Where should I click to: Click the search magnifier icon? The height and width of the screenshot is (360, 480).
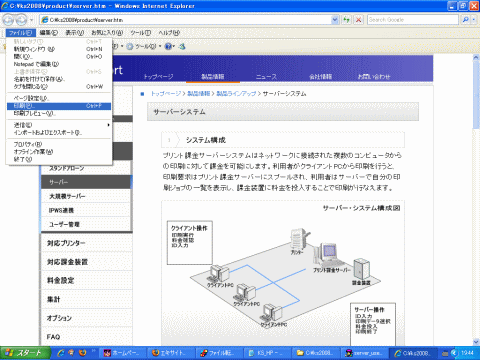[465, 20]
